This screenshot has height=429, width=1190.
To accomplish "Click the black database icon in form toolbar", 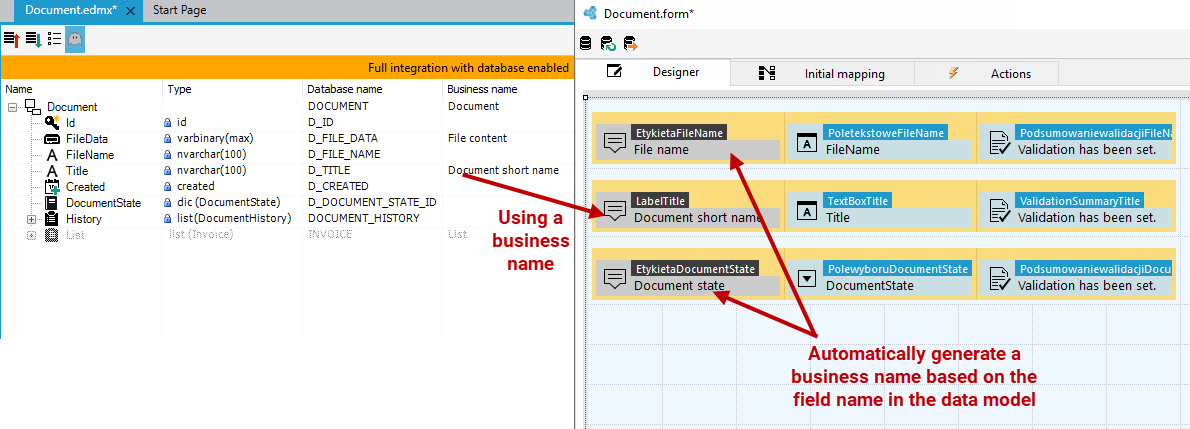I will tap(586, 43).
